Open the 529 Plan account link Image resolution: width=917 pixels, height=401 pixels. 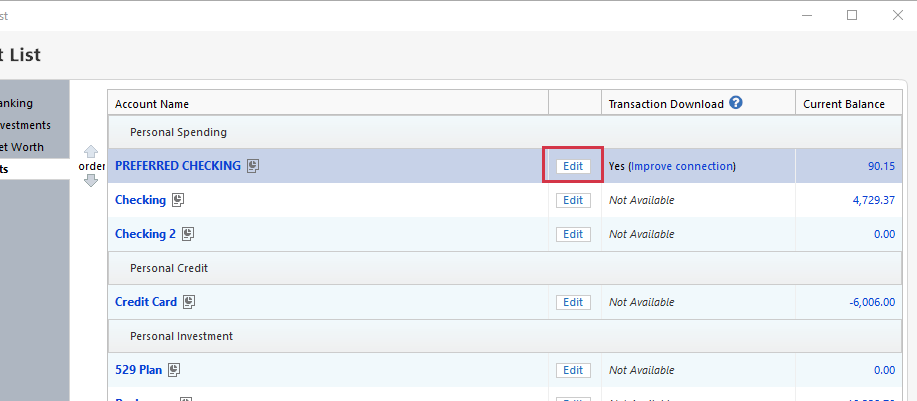pos(138,370)
